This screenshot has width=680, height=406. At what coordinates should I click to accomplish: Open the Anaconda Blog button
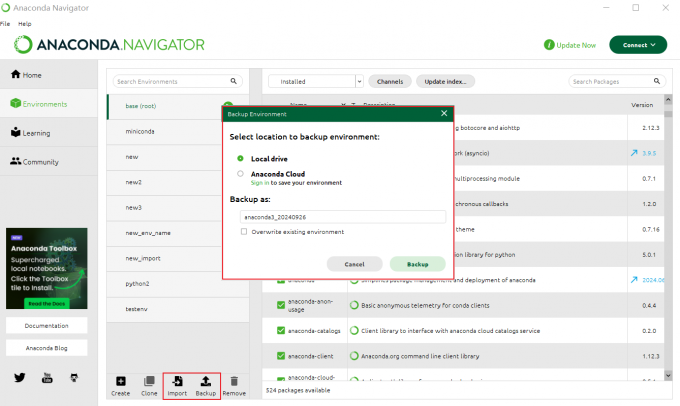click(46, 348)
